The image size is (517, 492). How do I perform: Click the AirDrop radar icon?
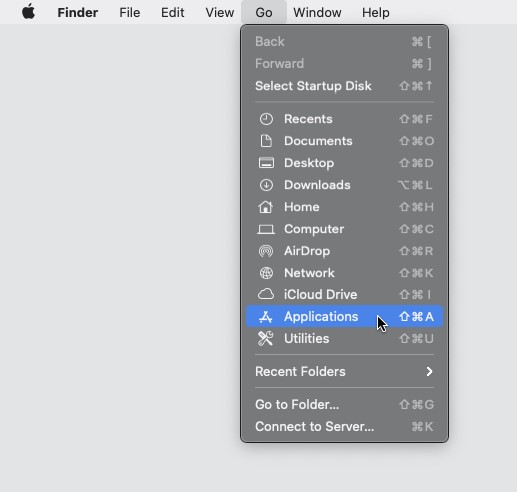point(266,251)
